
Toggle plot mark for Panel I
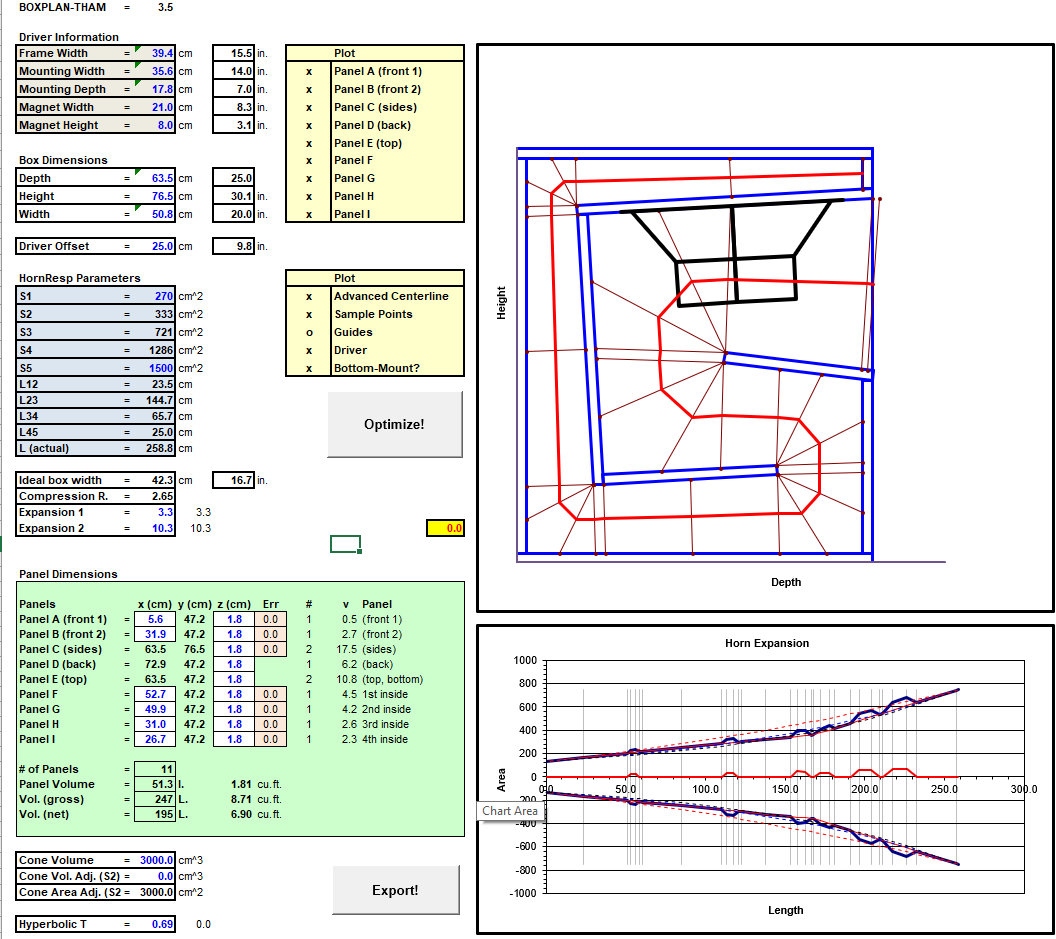click(x=309, y=214)
